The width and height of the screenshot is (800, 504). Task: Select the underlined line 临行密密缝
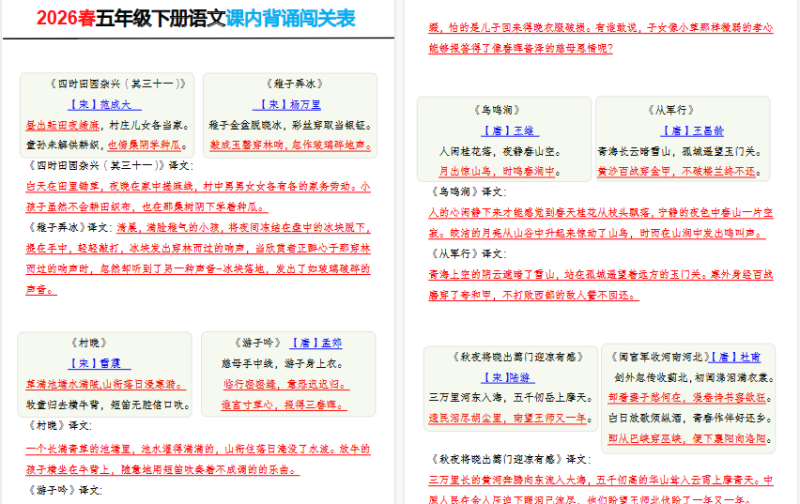(250, 384)
